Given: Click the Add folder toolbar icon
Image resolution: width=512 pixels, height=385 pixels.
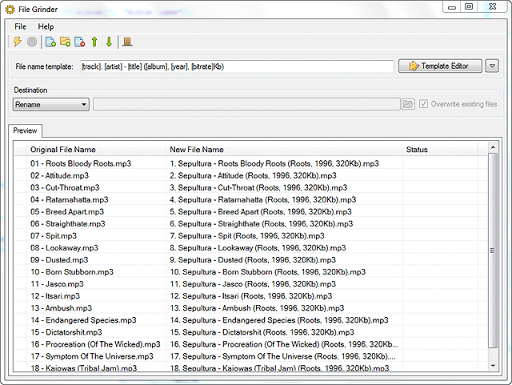Looking at the screenshot, I should click(65, 42).
